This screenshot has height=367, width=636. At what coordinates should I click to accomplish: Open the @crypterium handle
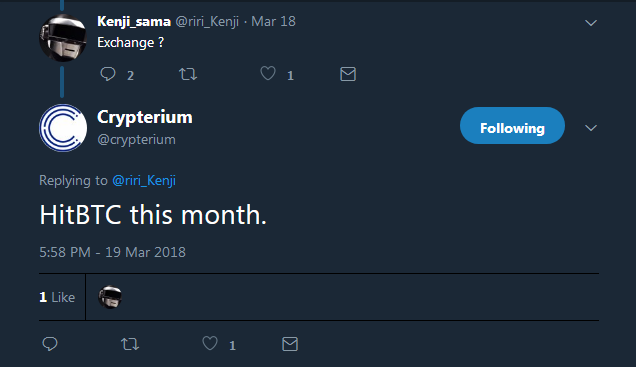136,140
